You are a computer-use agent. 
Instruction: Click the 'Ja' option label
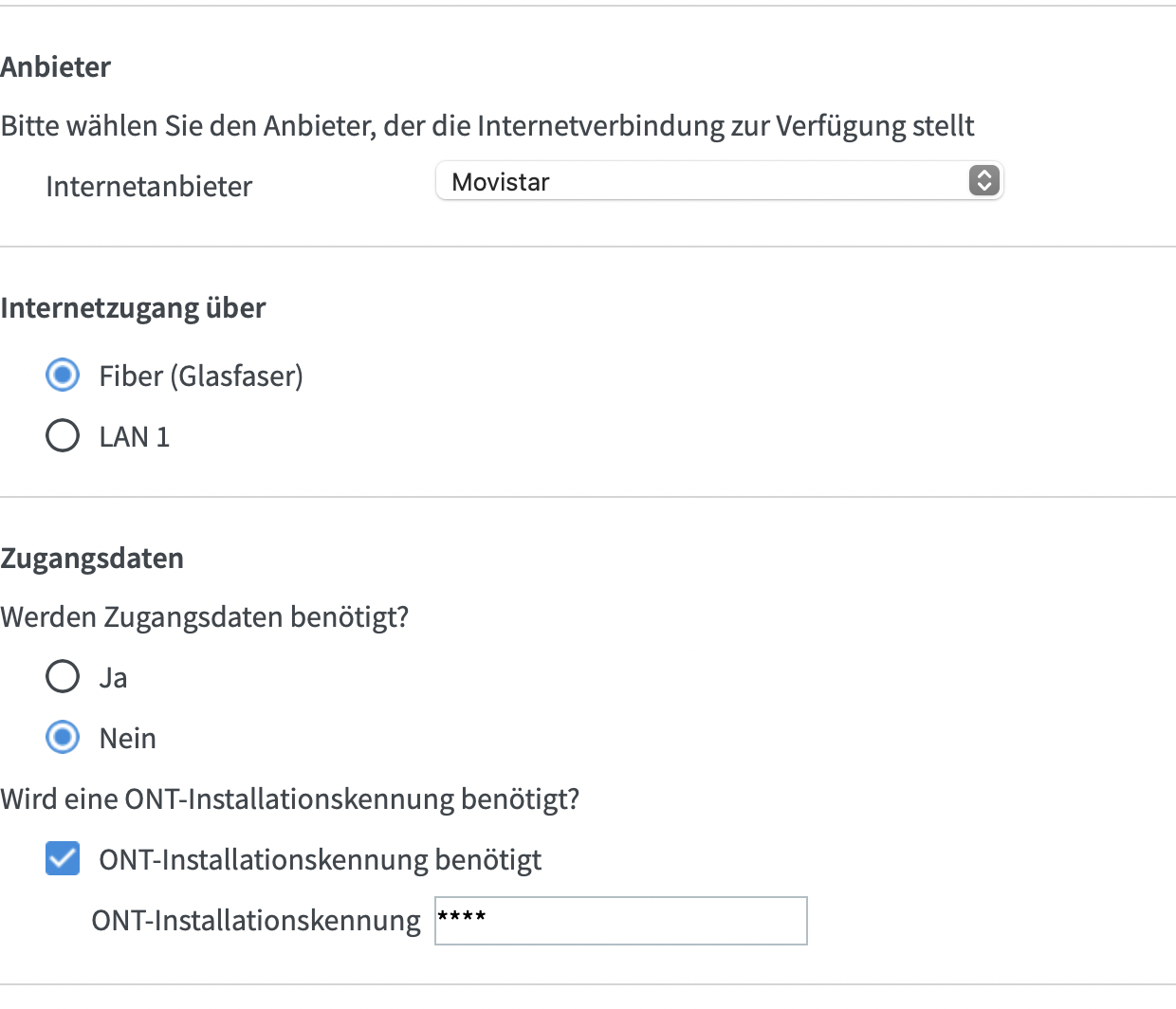click(x=113, y=678)
